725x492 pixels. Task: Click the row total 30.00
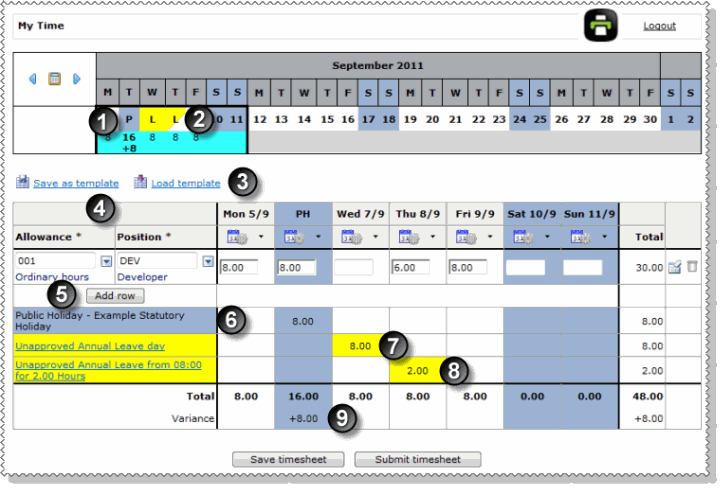click(649, 268)
